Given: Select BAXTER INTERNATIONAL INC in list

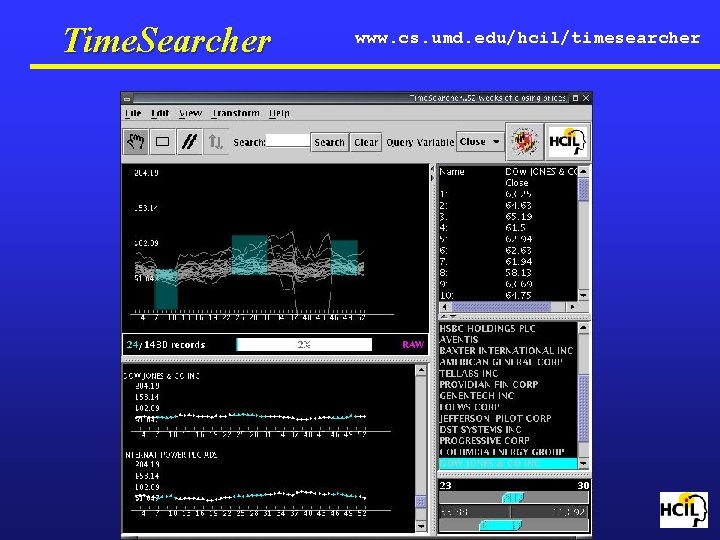Looking at the screenshot, I should [x=506, y=350].
